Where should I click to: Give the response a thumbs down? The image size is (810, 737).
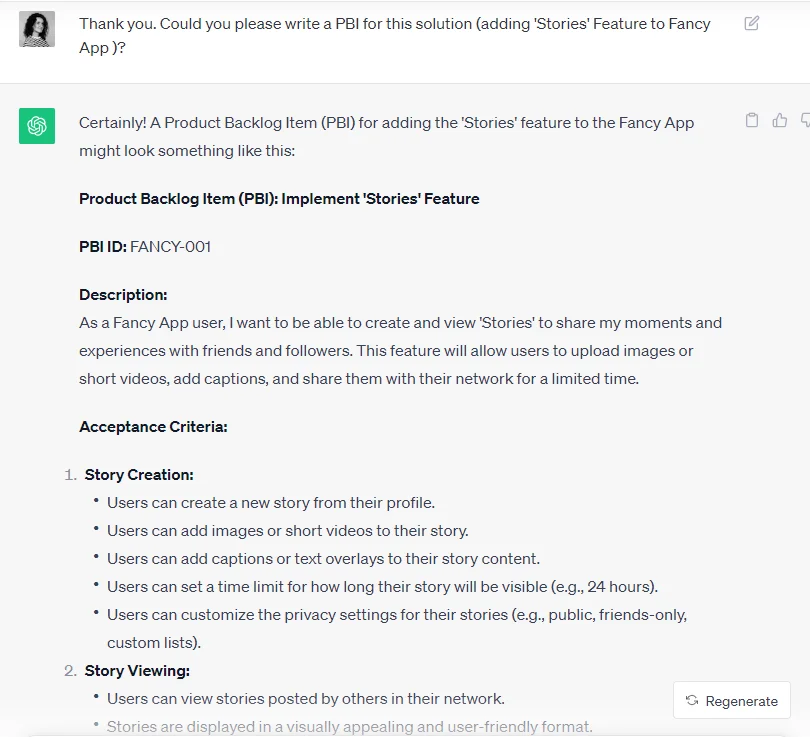tap(805, 120)
